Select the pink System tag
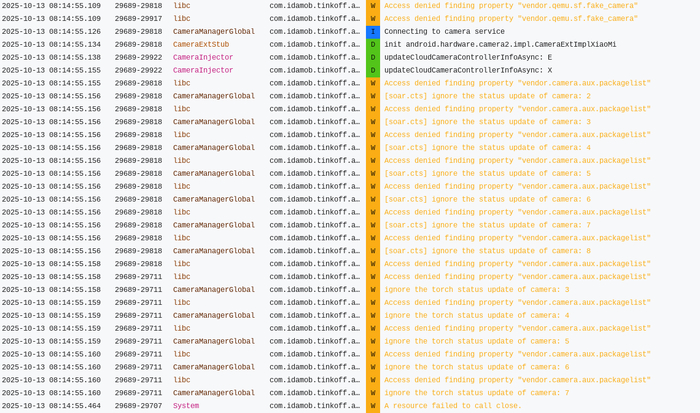Screen dimensions: 700x413 tap(186, 406)
